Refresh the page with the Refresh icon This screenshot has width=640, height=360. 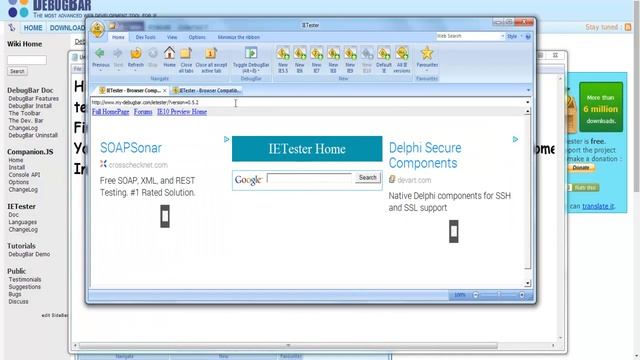coord(136,53)
